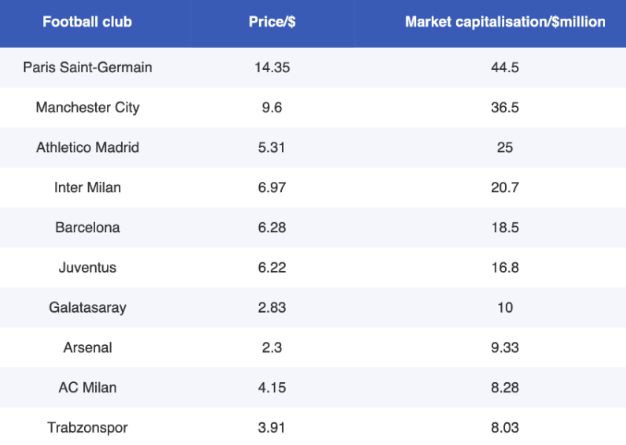This screenshot has width=626, height=445.
Task: Select Juventus's 16.8 market capitalisation cell
Action: pos(505,267)
